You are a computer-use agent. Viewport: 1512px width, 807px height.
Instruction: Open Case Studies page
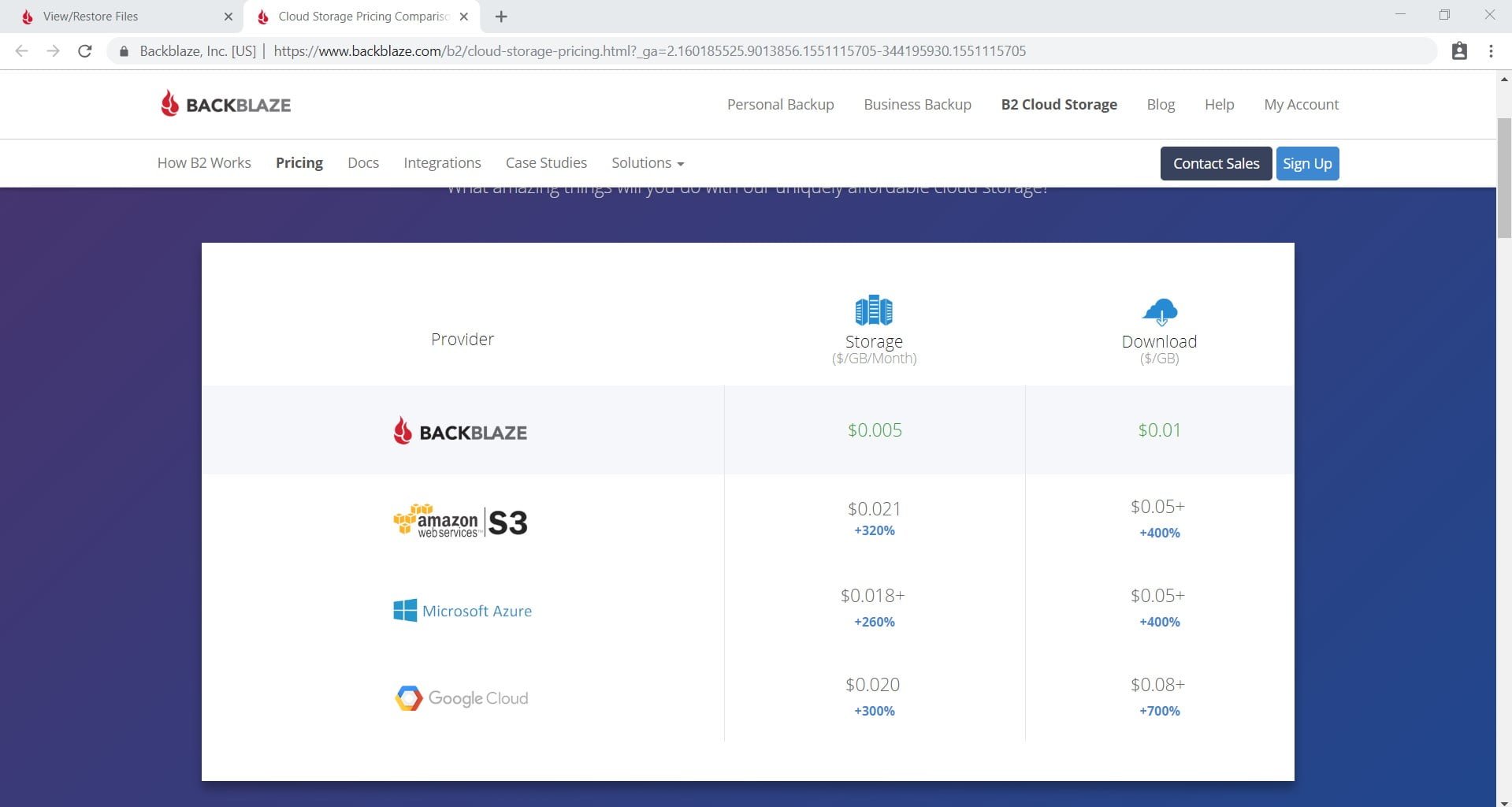pyautogui.click(x=546, y=162)
